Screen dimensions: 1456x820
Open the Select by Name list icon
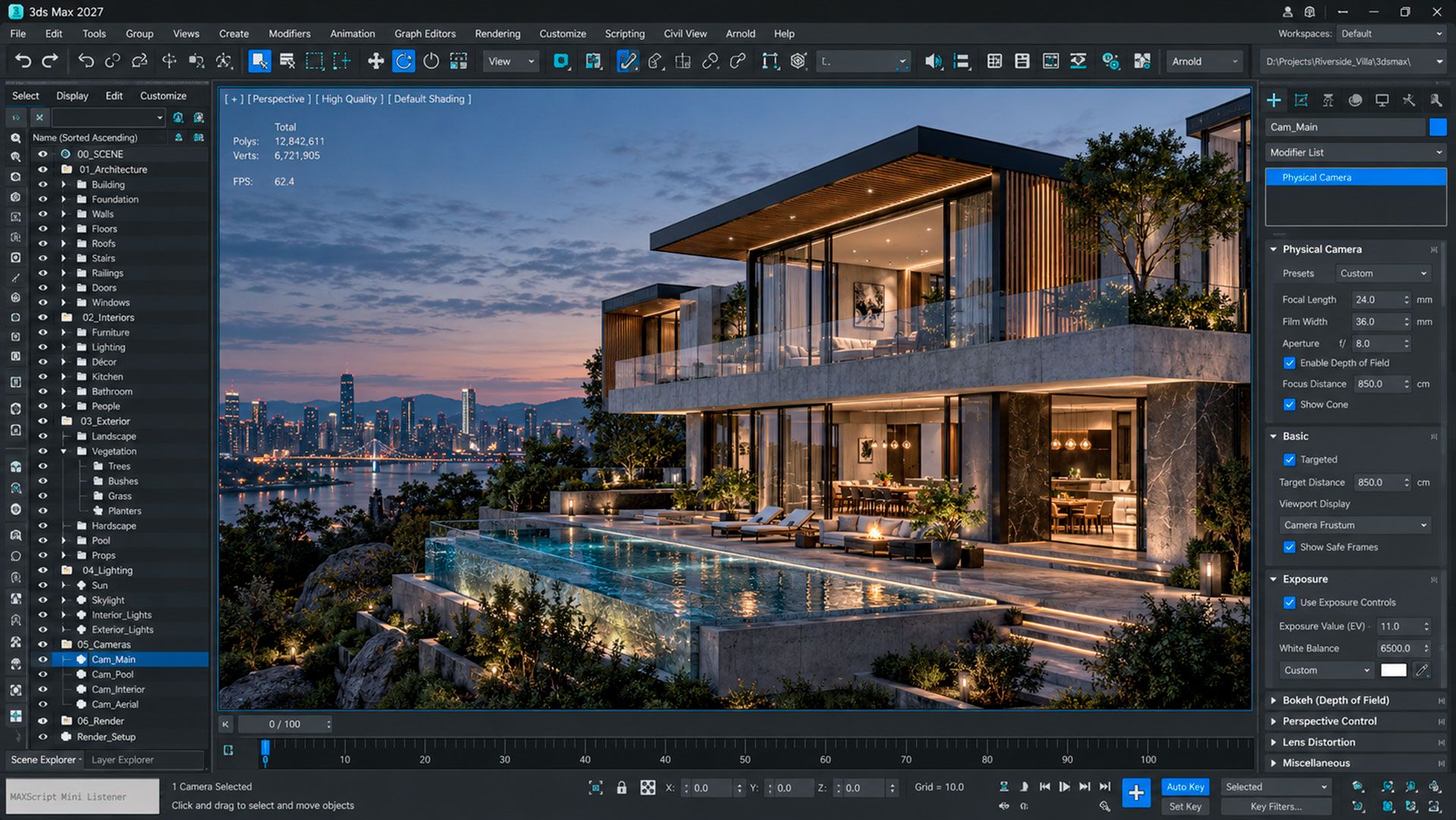point(287,61)
